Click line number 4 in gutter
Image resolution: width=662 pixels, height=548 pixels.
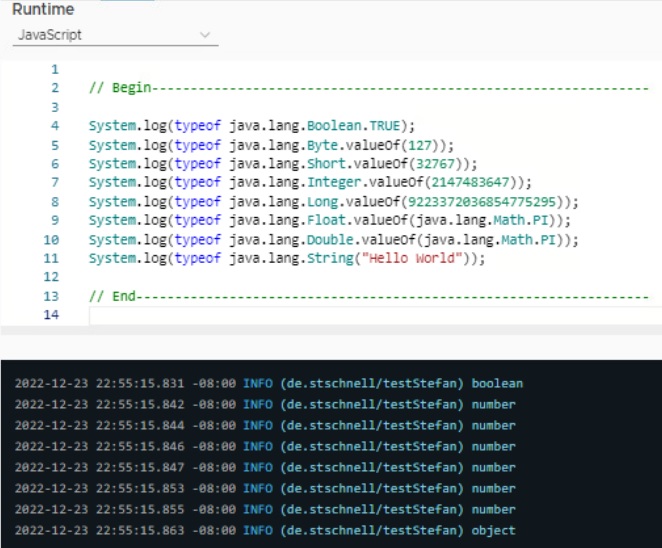(55, 126)
